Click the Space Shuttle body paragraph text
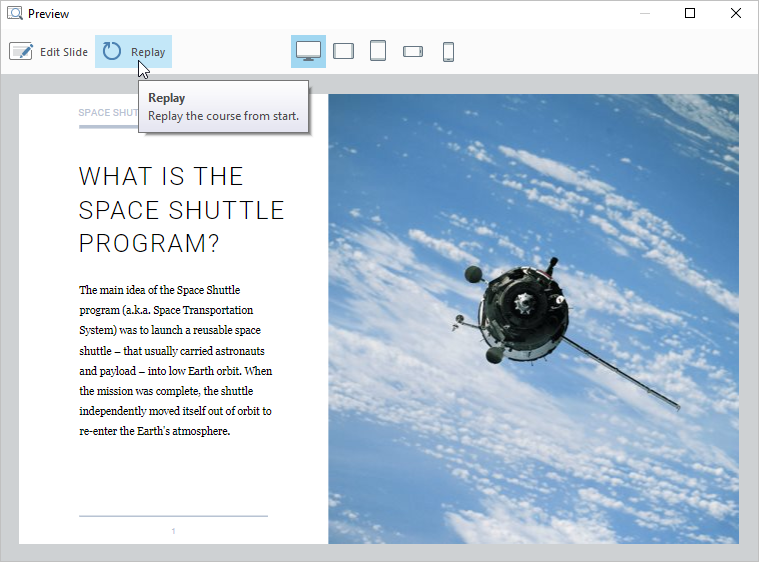The height and width of the screenshot is (562, 759). (176, 360)
